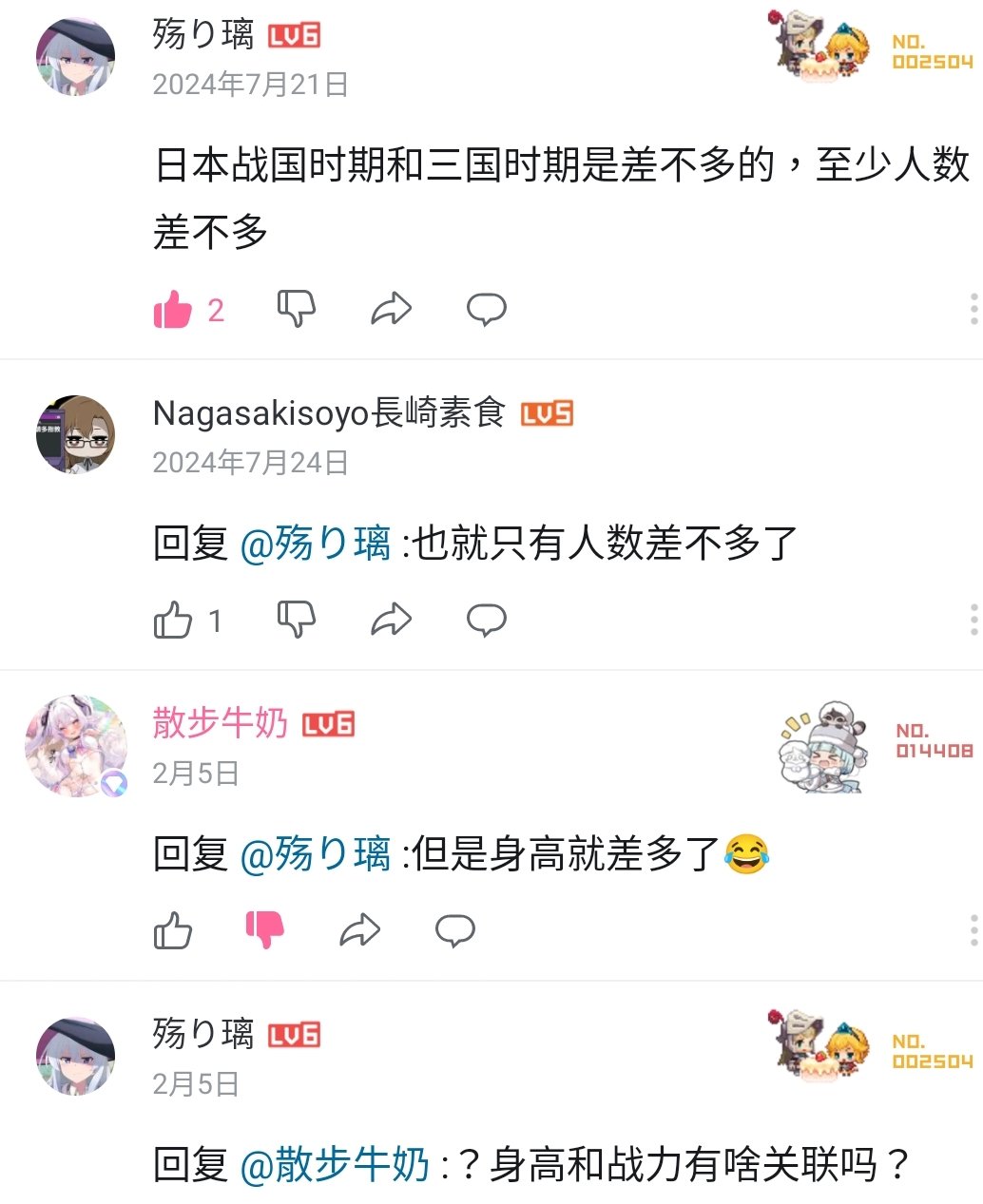
Task: Open more options for Nagasakisoyo's reply
Action: click(x=973, y=620)
